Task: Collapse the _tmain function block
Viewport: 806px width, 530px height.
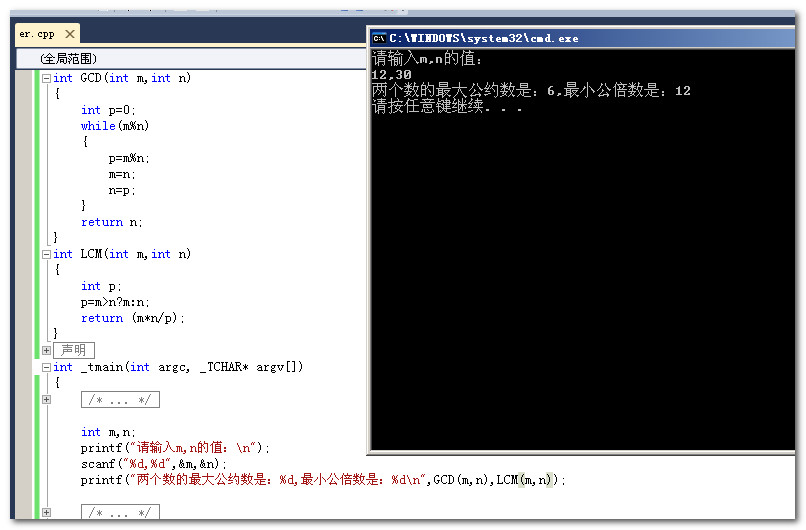Action: [46, 367]
